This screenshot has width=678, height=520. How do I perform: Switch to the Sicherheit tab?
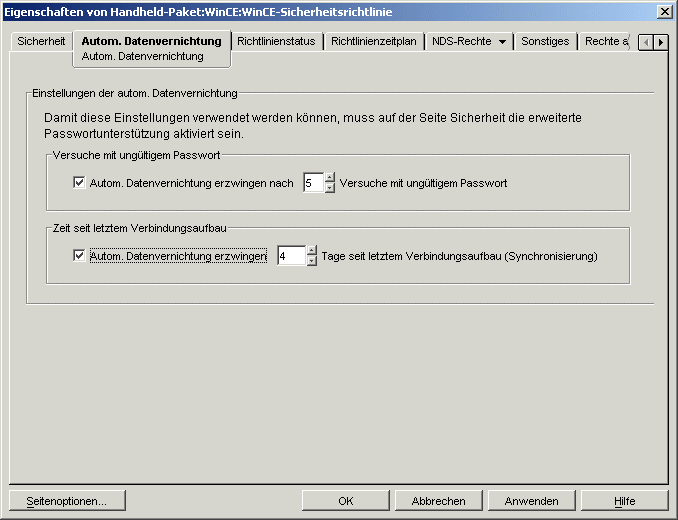(x=41, y=41)
